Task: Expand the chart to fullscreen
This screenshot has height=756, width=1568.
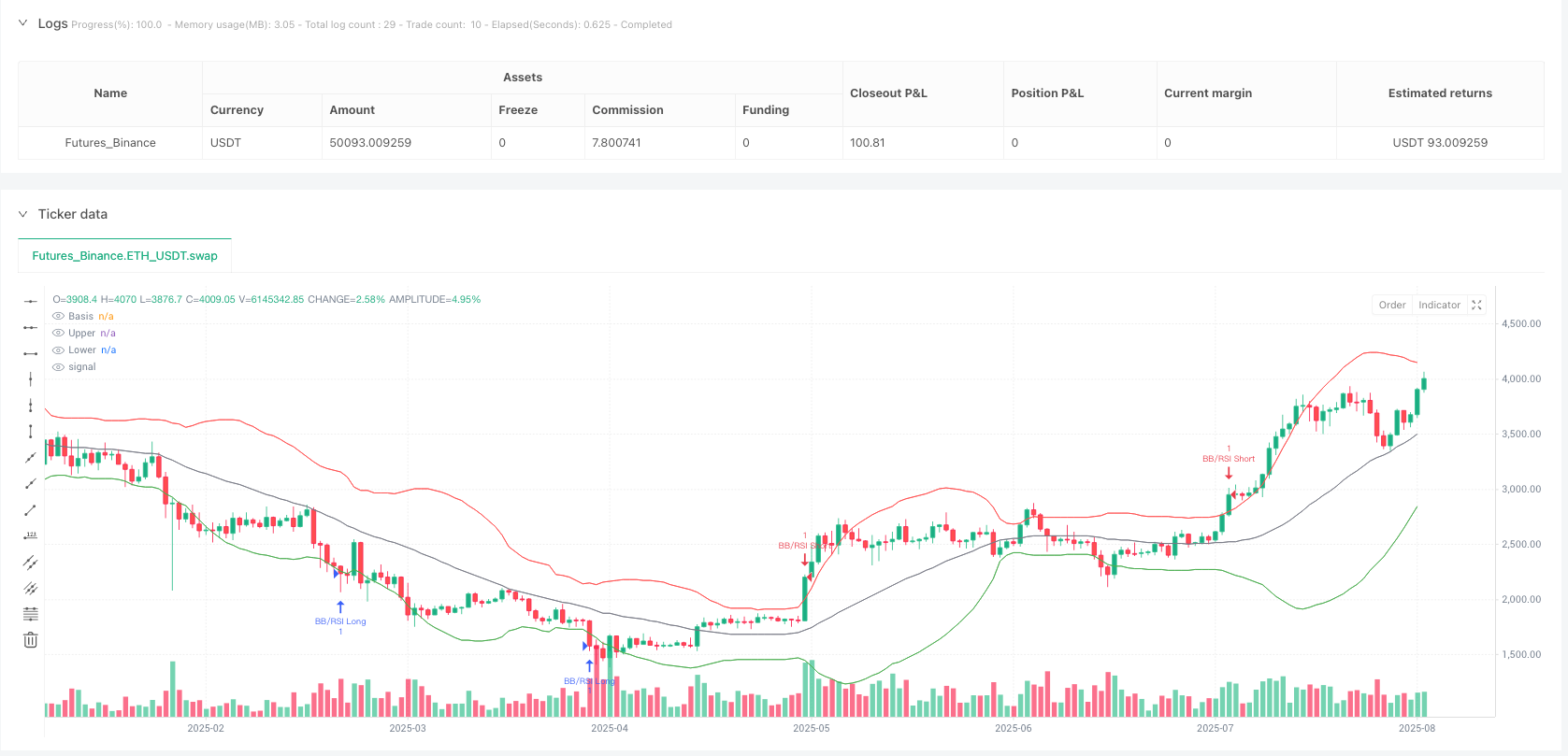Action: [x=1477, y=306]
